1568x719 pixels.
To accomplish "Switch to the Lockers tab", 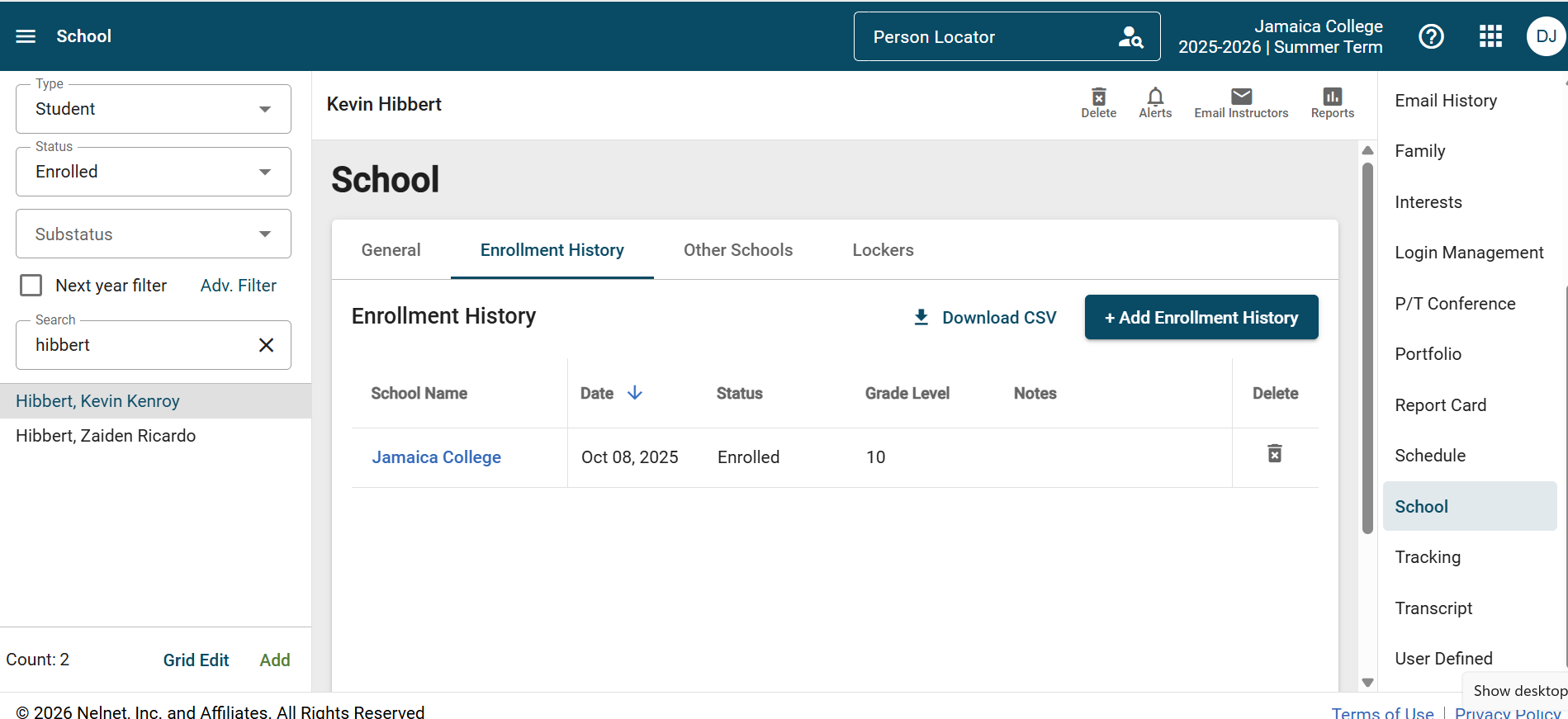I will coord(883,250).
